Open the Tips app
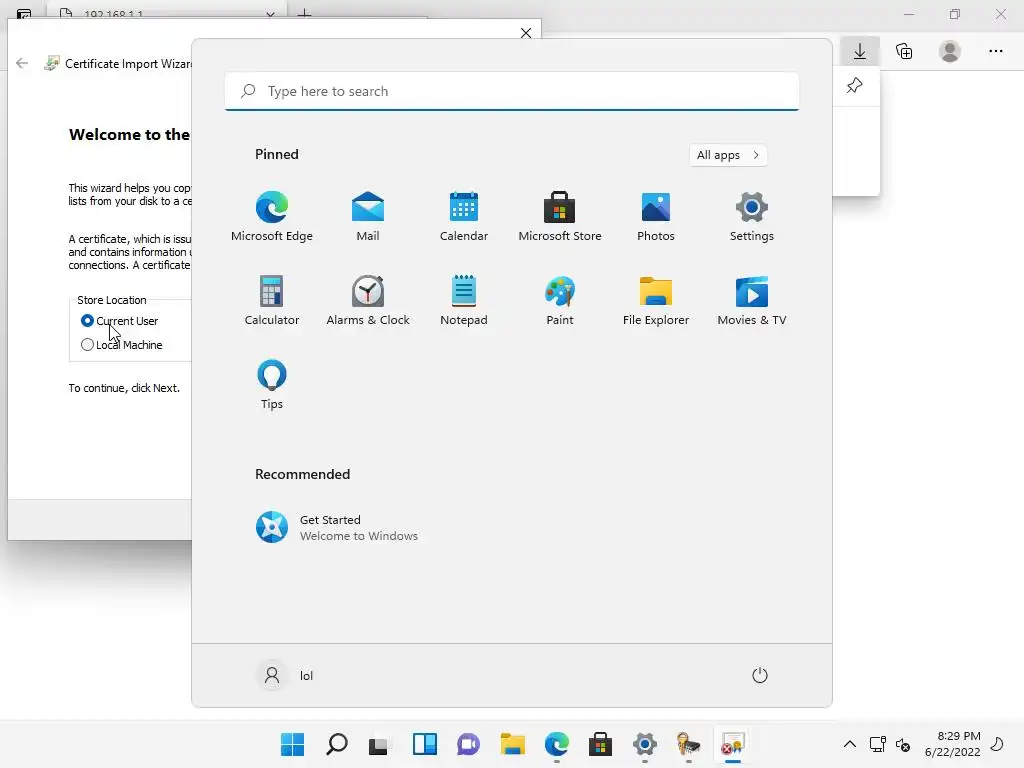Image resolution: width=1024 pixels, height=768 pixels. pos(272,385)
